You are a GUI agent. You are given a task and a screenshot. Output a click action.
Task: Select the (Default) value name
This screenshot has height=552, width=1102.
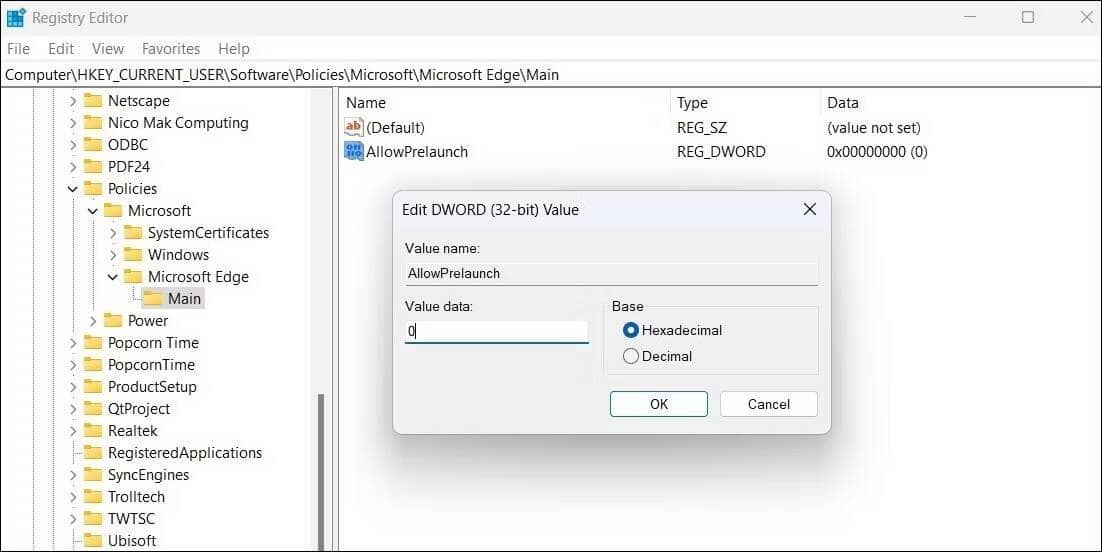click(x=395, y=128)
